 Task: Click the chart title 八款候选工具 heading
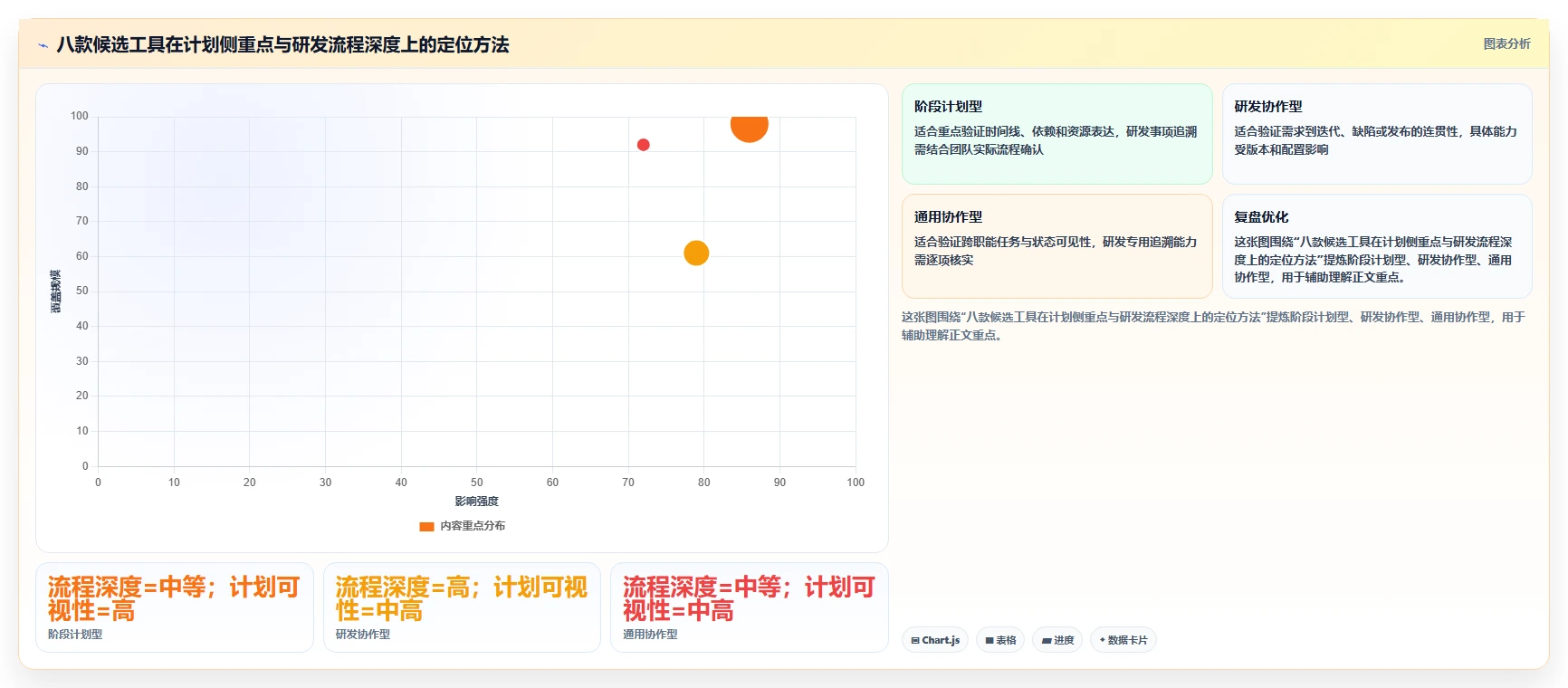coord(282,44)
